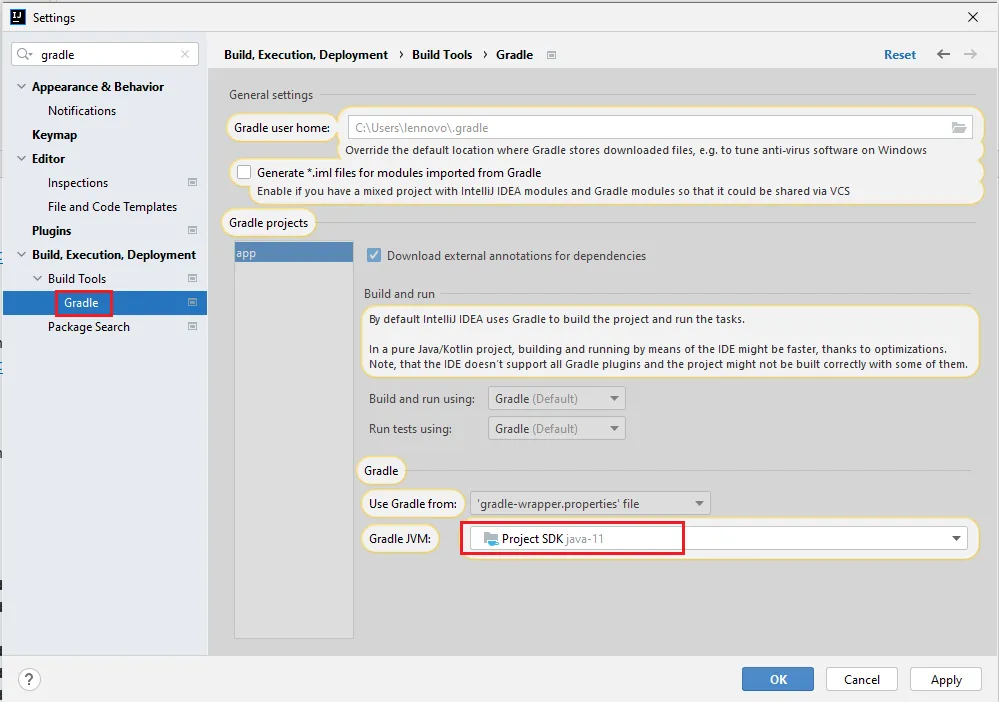Uncheck Download external annotations for dependencies

[374, 255]
